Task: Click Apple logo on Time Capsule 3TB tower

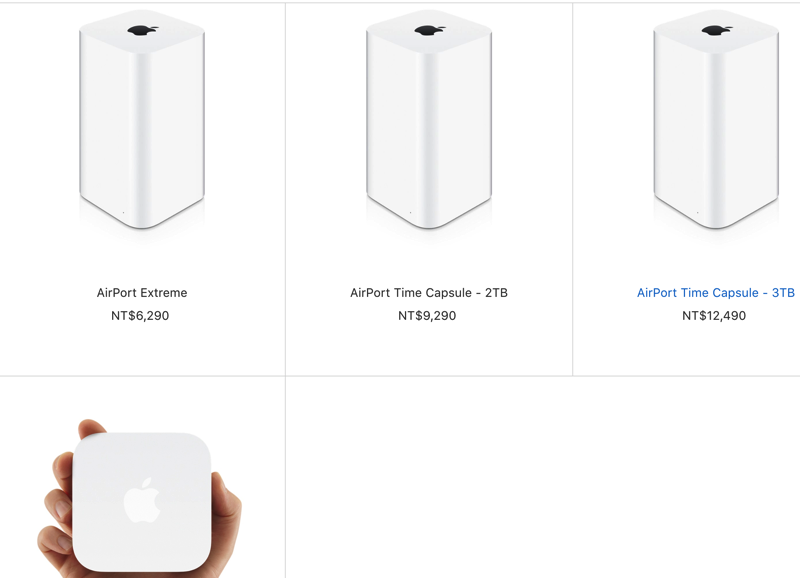Action: tap(717, 31)
